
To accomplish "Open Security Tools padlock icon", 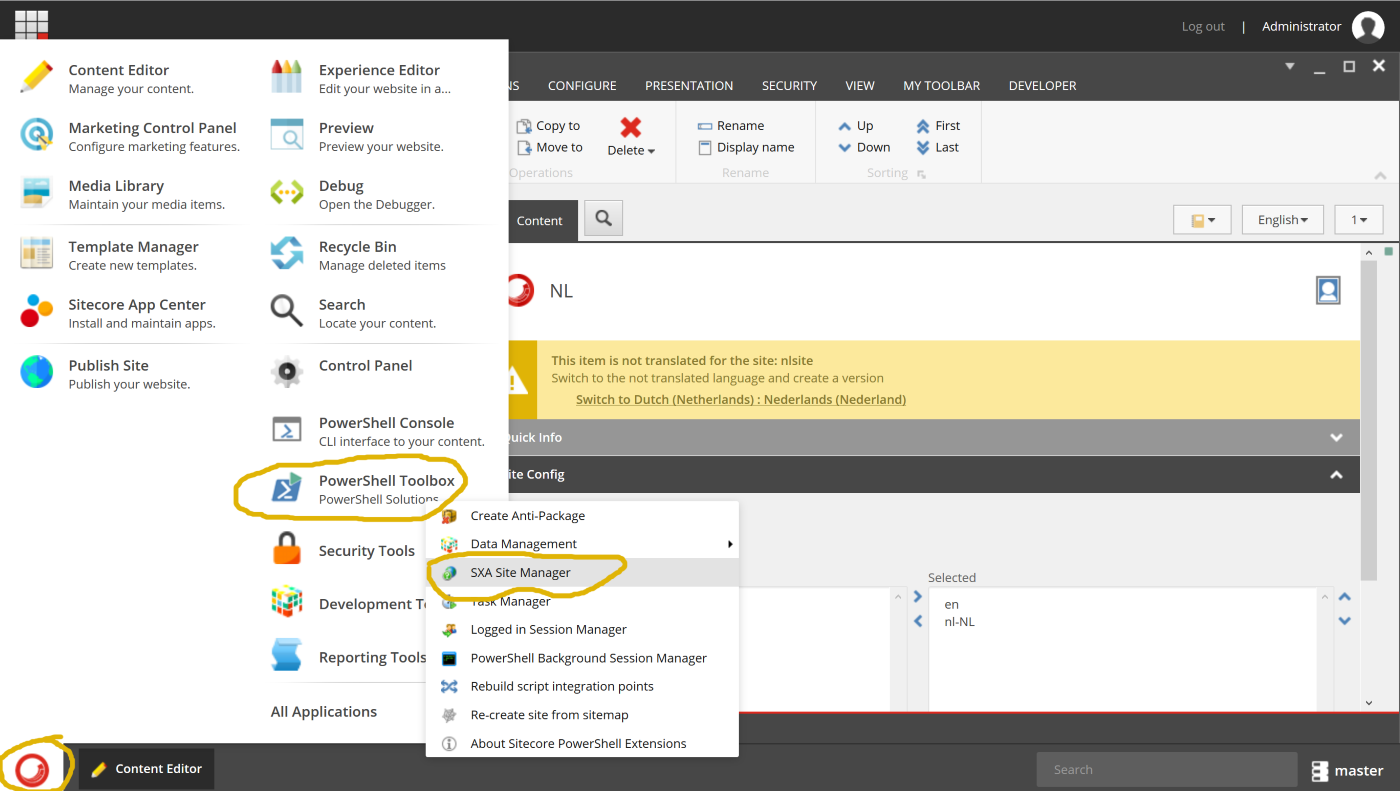I will click(x=287, y=549).
